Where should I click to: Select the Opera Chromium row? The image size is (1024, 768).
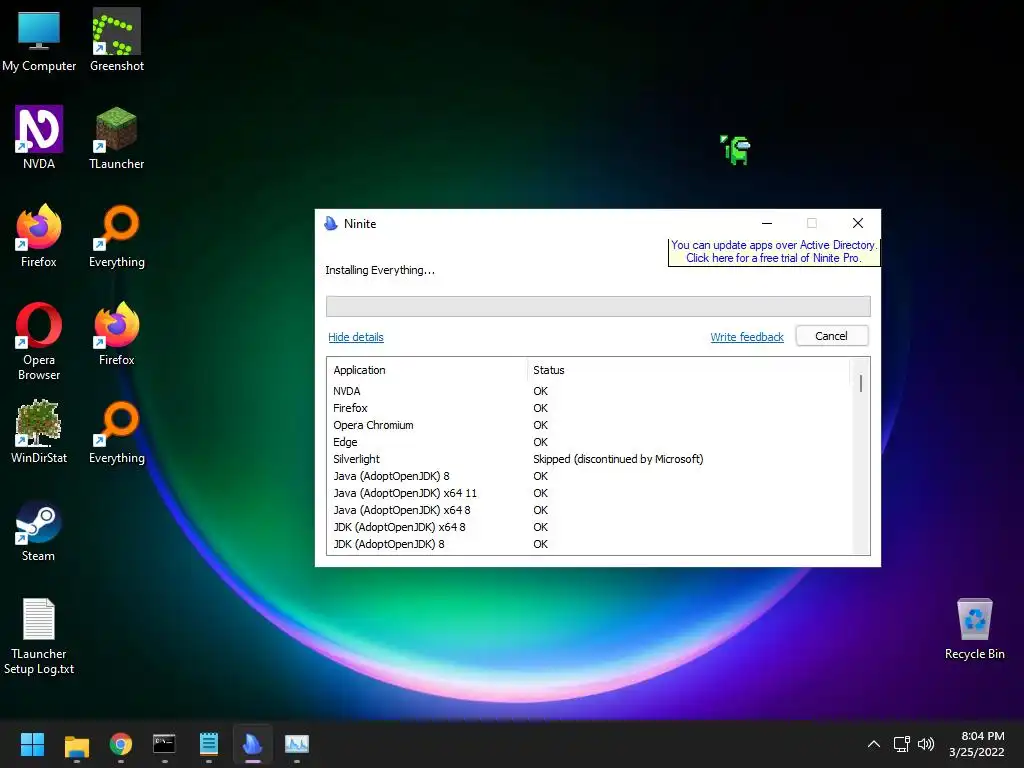(591, 425)
